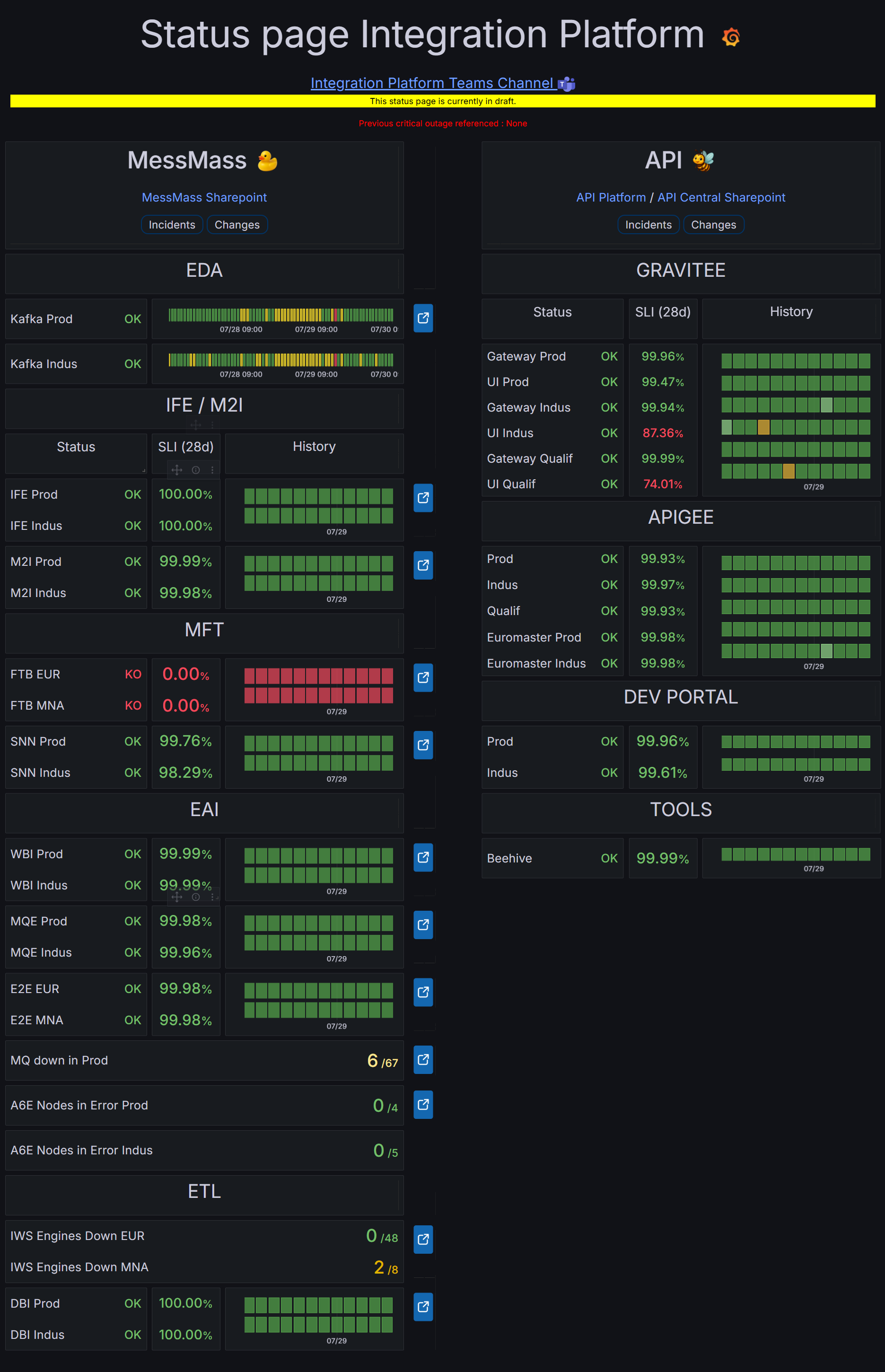
Task: Open the external link for IWS Engines Down EUR
Action: (423, 1240)
